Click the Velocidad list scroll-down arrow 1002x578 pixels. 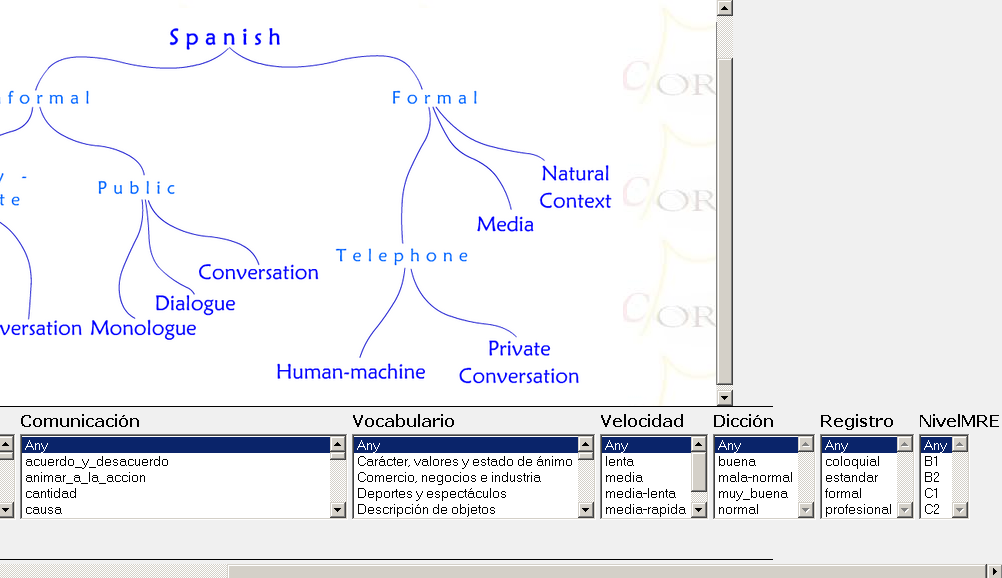coord(699,510)
